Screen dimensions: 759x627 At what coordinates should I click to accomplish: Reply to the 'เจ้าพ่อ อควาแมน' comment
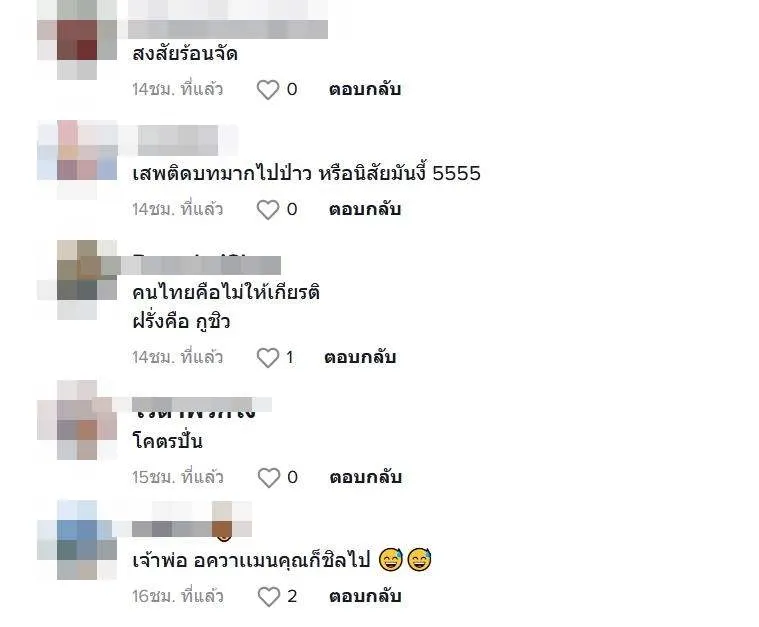click(365, 596)
